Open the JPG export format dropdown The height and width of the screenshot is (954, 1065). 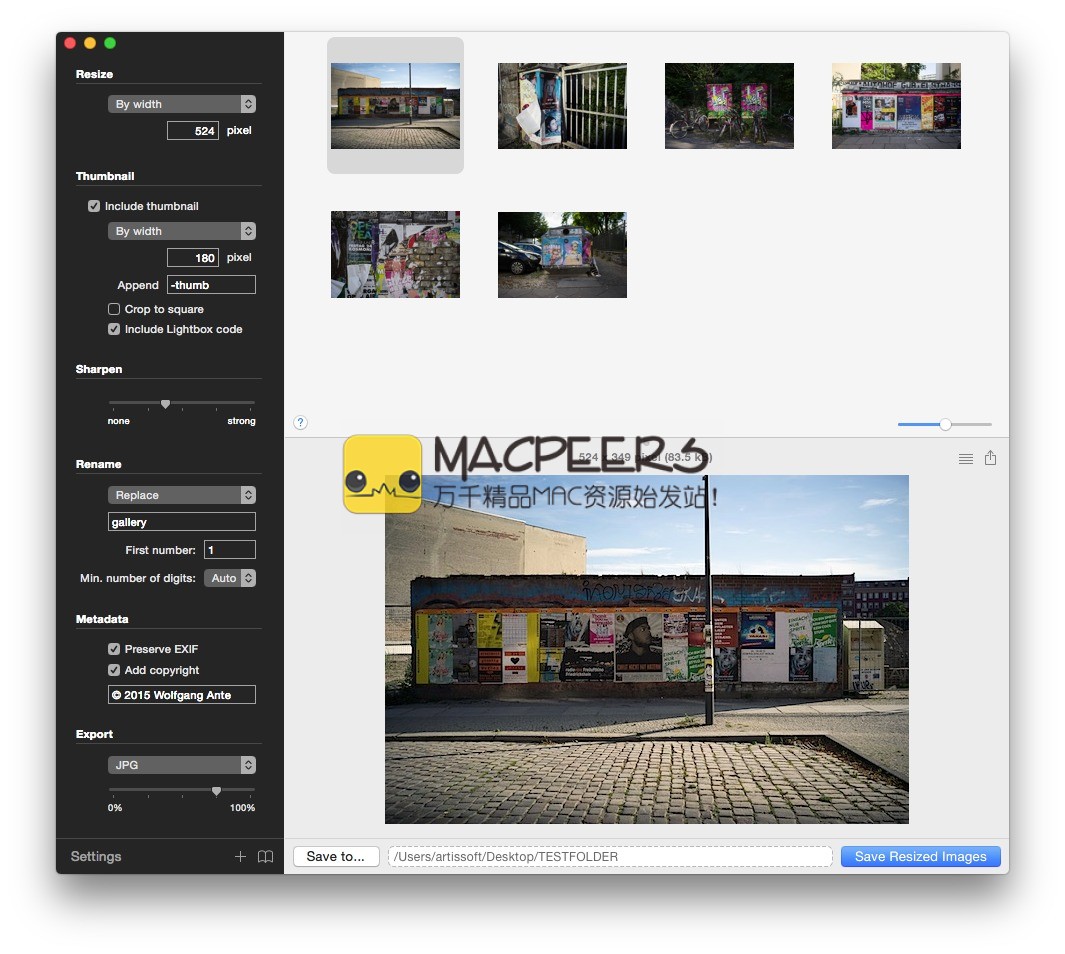click(x=182, y=765)
